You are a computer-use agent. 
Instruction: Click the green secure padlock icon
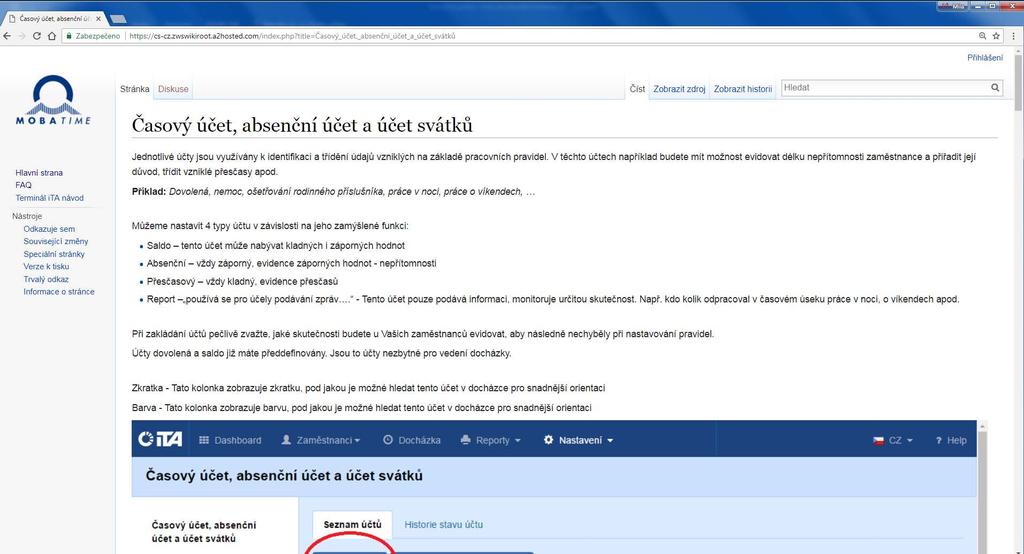(69, 36)
